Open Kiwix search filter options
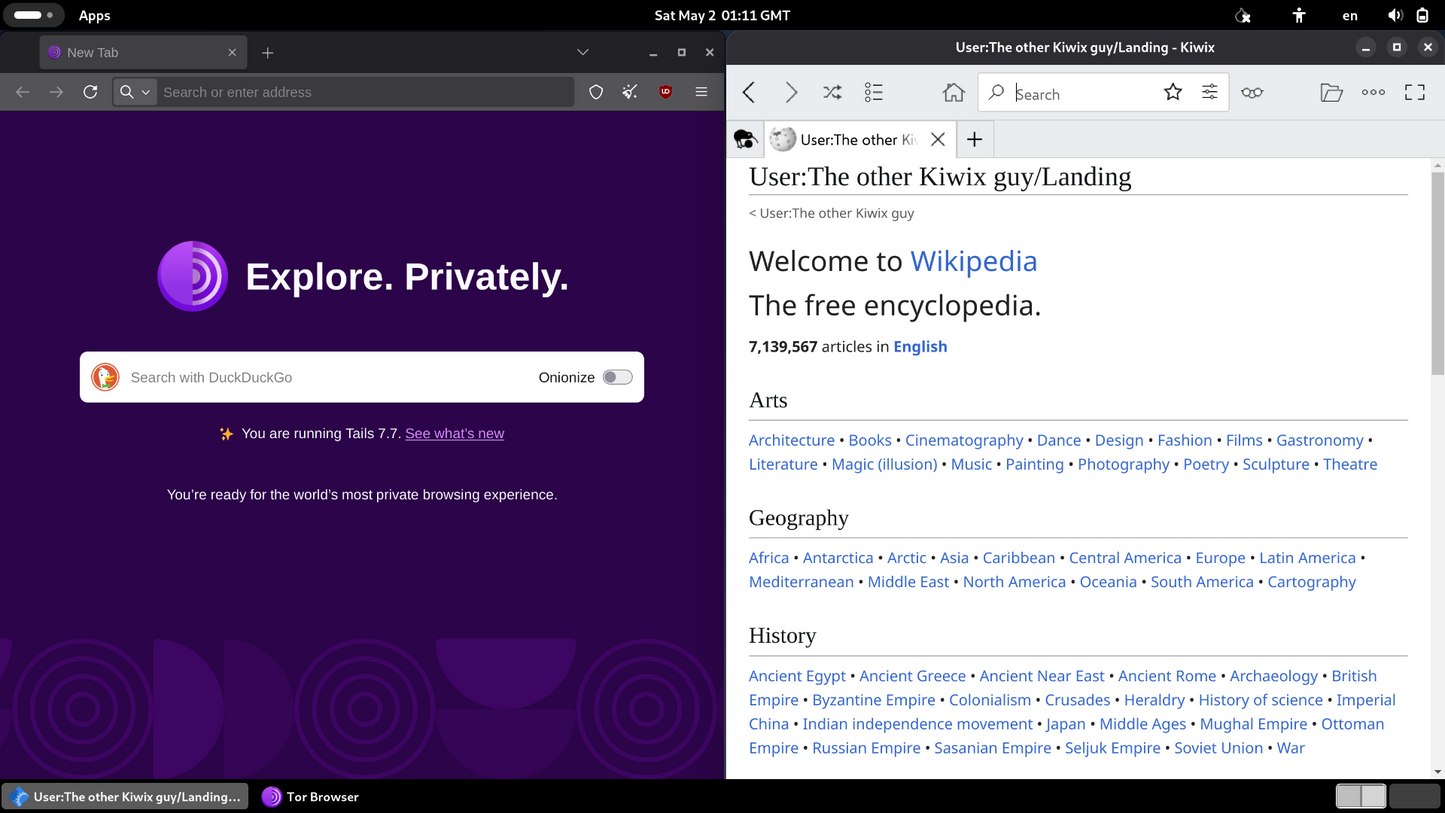This screenshot has height=813, width=1445. click(1210, 93)
